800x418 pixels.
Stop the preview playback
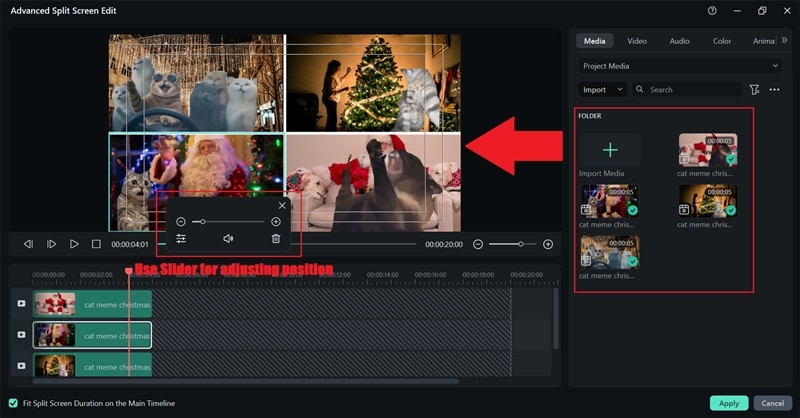[x=96, y=244]
